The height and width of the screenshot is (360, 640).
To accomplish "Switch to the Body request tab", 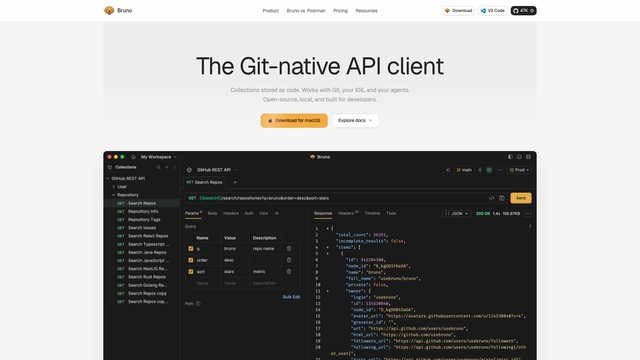I will pyautogui.click(x=212, y=213).
